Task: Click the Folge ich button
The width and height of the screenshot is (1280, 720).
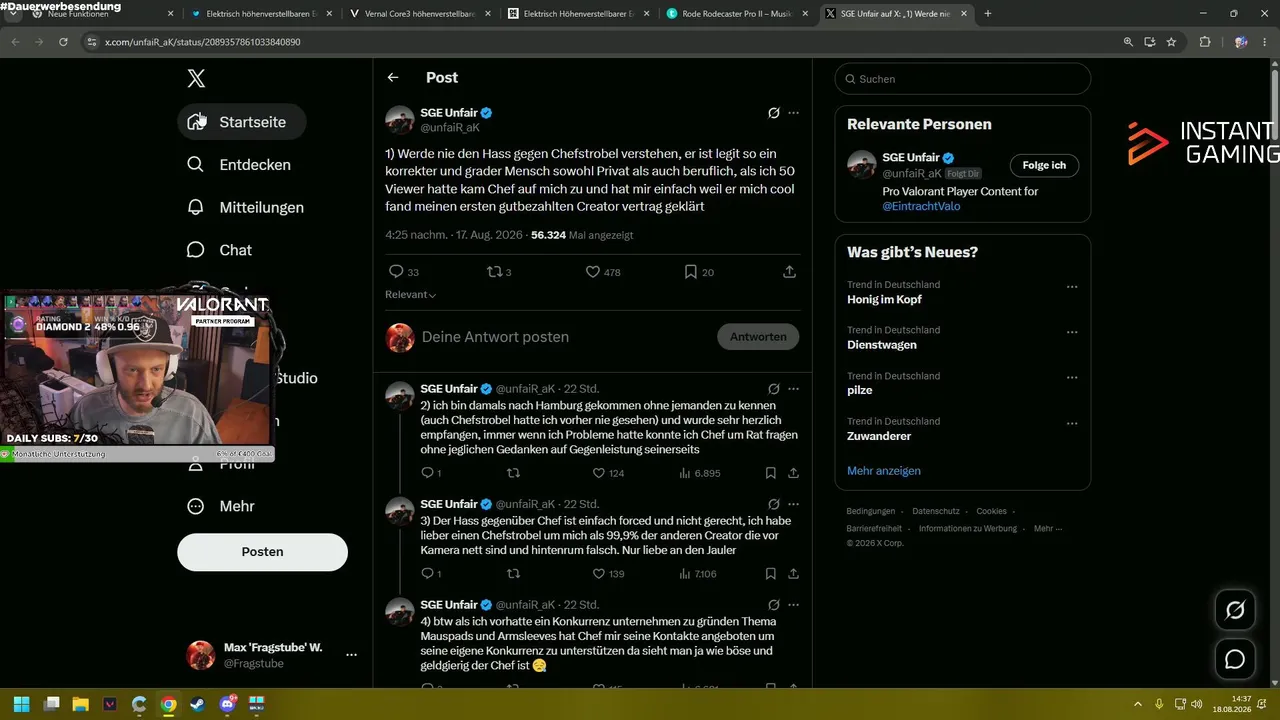Action: [x=1044, y=165]
